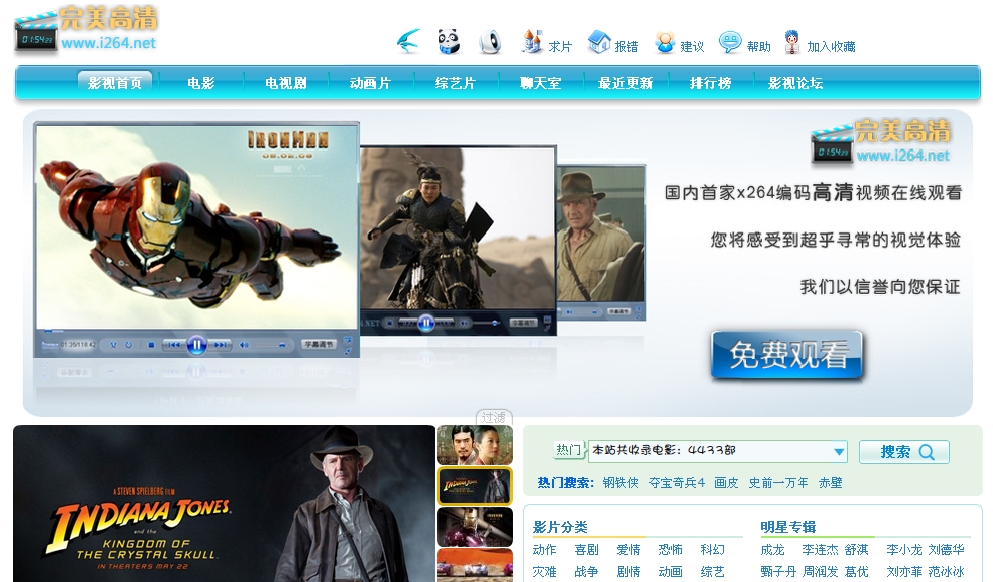Search hot keyword 赤壁
The image size is (993, 582).
click(x=830, y=483)
